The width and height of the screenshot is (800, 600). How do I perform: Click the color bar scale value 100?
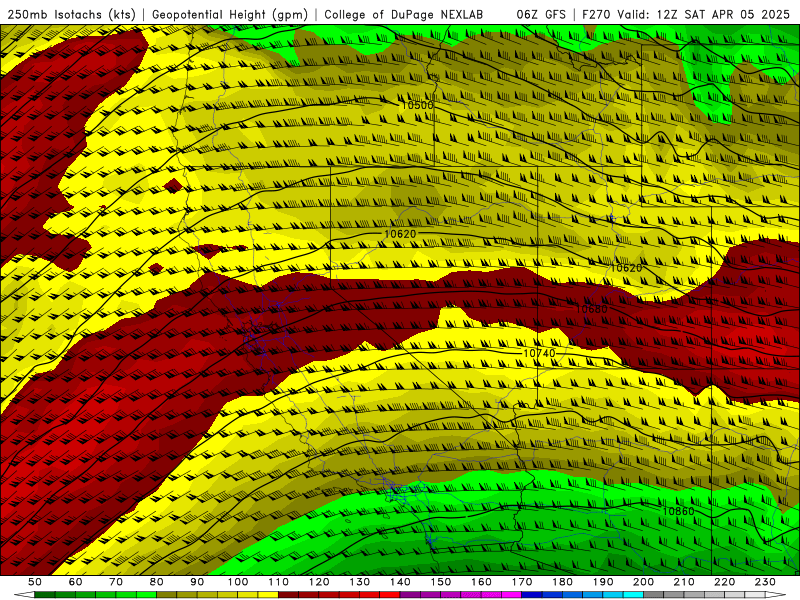tap(238, 582)
